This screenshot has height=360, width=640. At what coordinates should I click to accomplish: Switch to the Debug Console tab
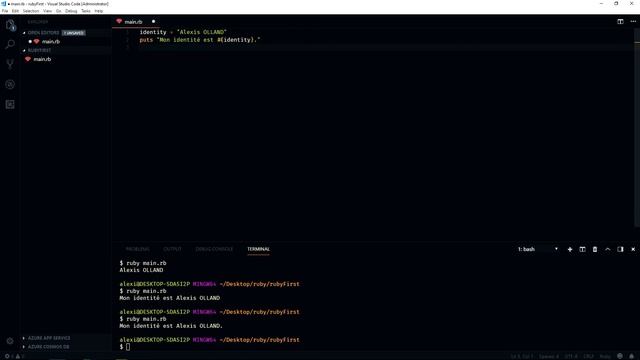point(214,249)
